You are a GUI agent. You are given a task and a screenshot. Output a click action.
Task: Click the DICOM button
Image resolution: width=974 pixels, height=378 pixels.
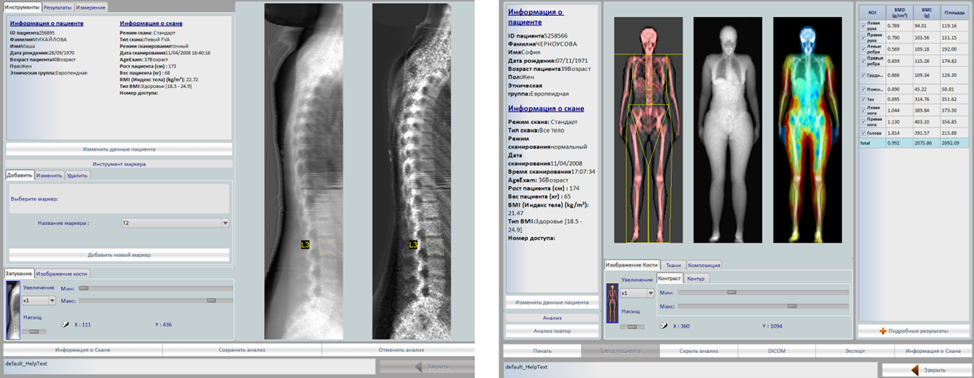pos(776,351)
